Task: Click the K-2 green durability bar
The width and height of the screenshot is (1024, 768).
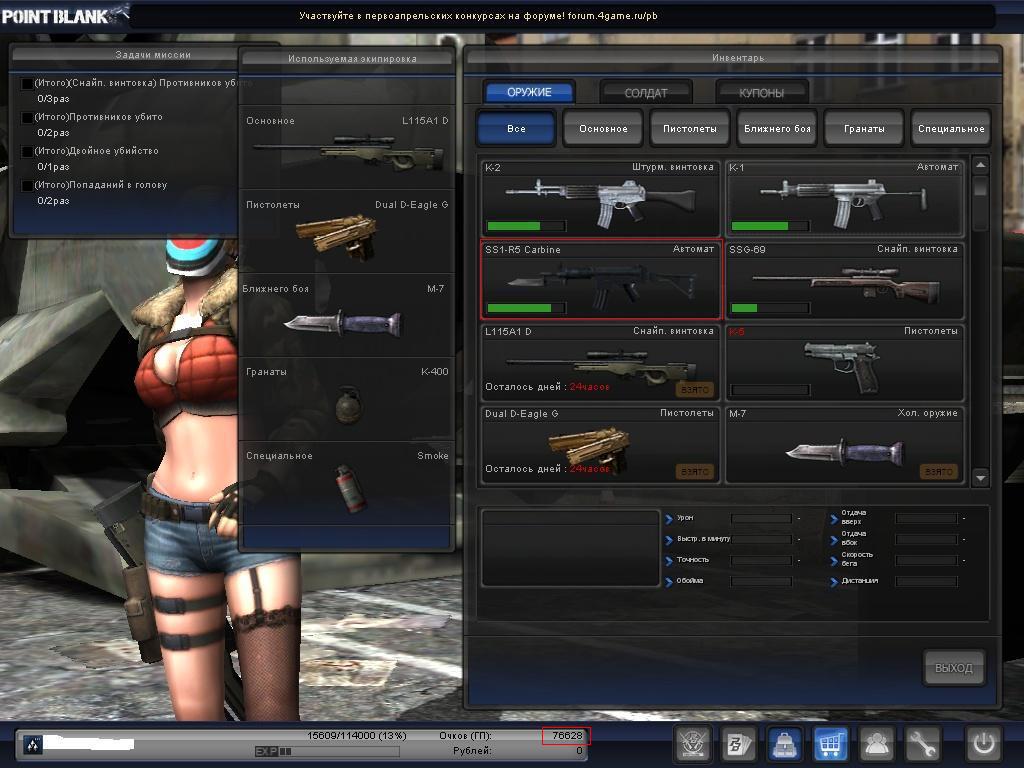Action: 514,226
